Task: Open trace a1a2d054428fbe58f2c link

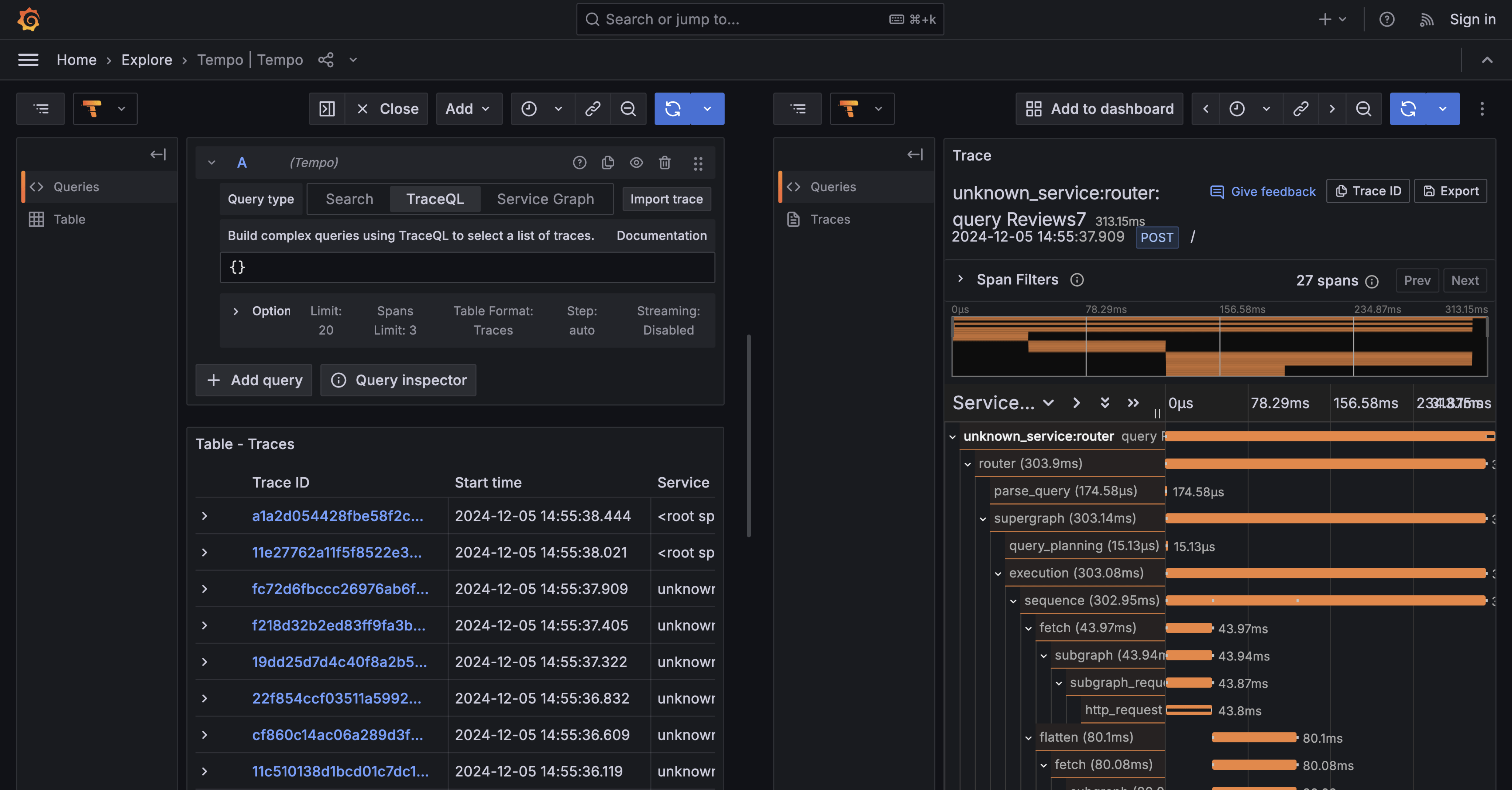Action: point(337,516)
